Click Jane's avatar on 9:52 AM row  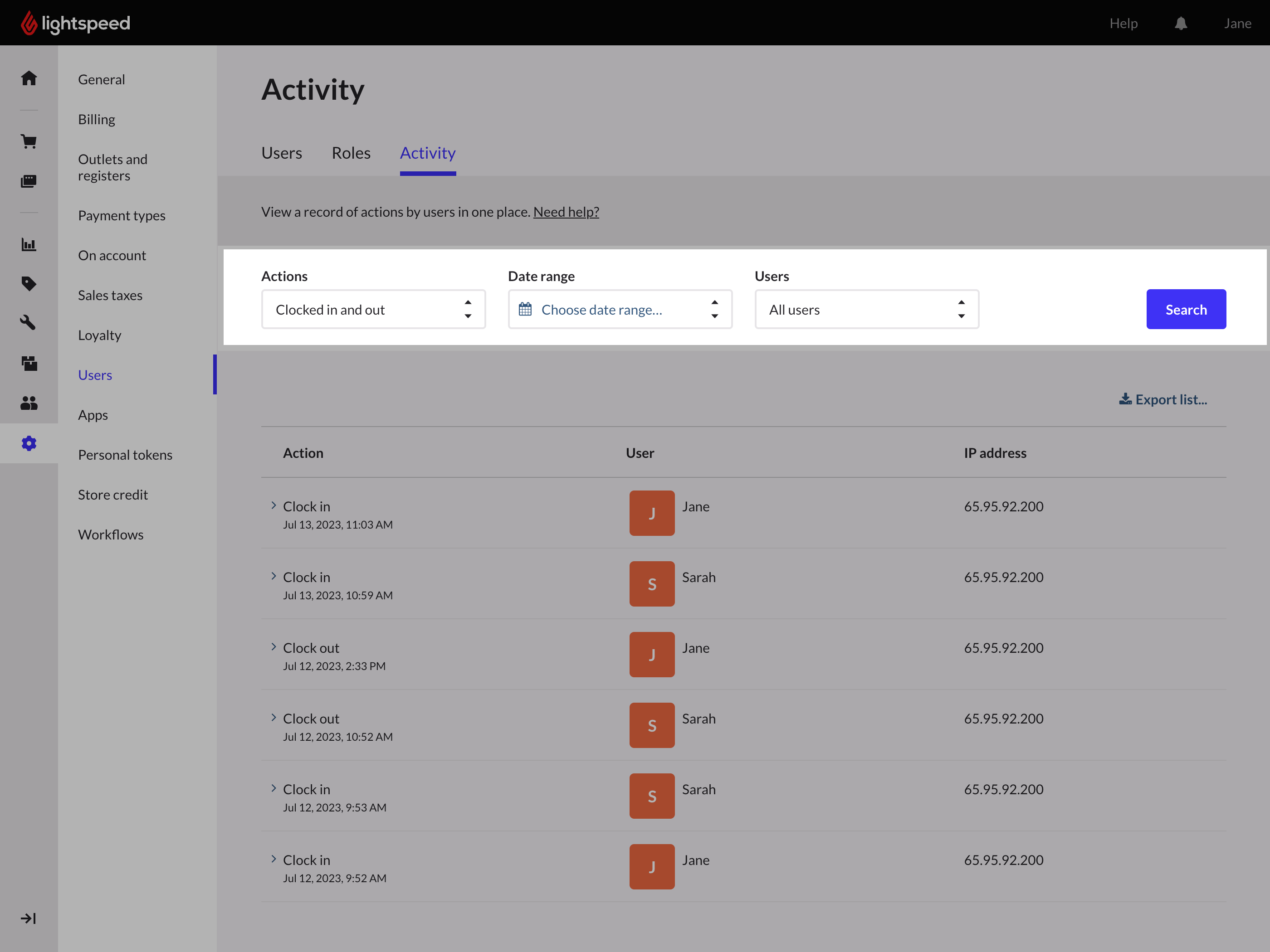(652, 866)
